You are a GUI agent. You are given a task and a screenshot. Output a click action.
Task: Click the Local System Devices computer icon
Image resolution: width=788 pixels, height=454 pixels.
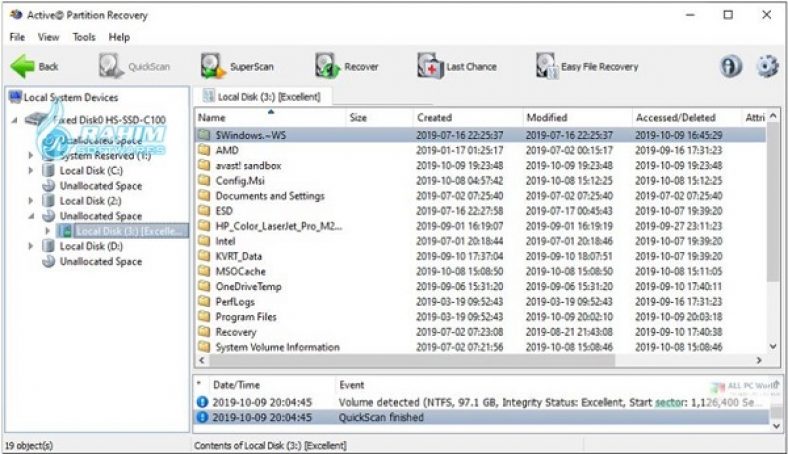point(16,97)
